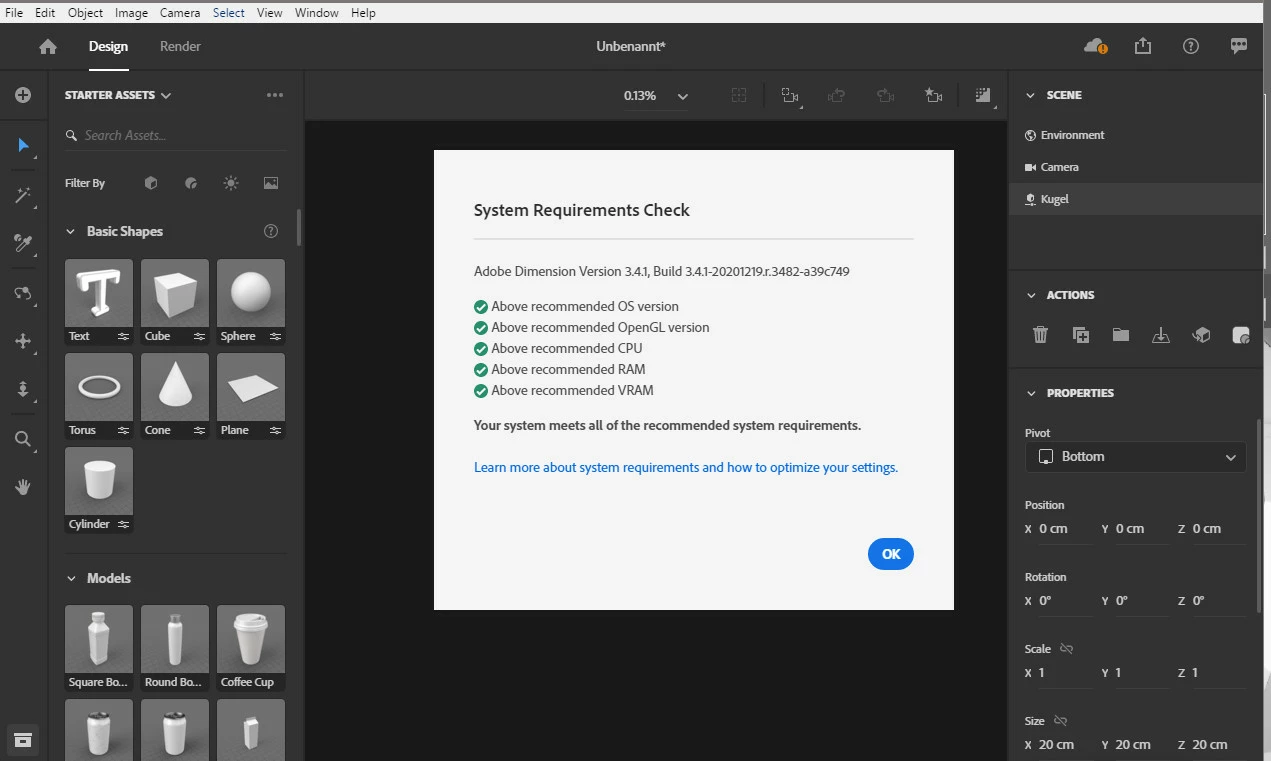Collapse the Properties panel
1271x761 pixels.
click(x=1032, y=393)
